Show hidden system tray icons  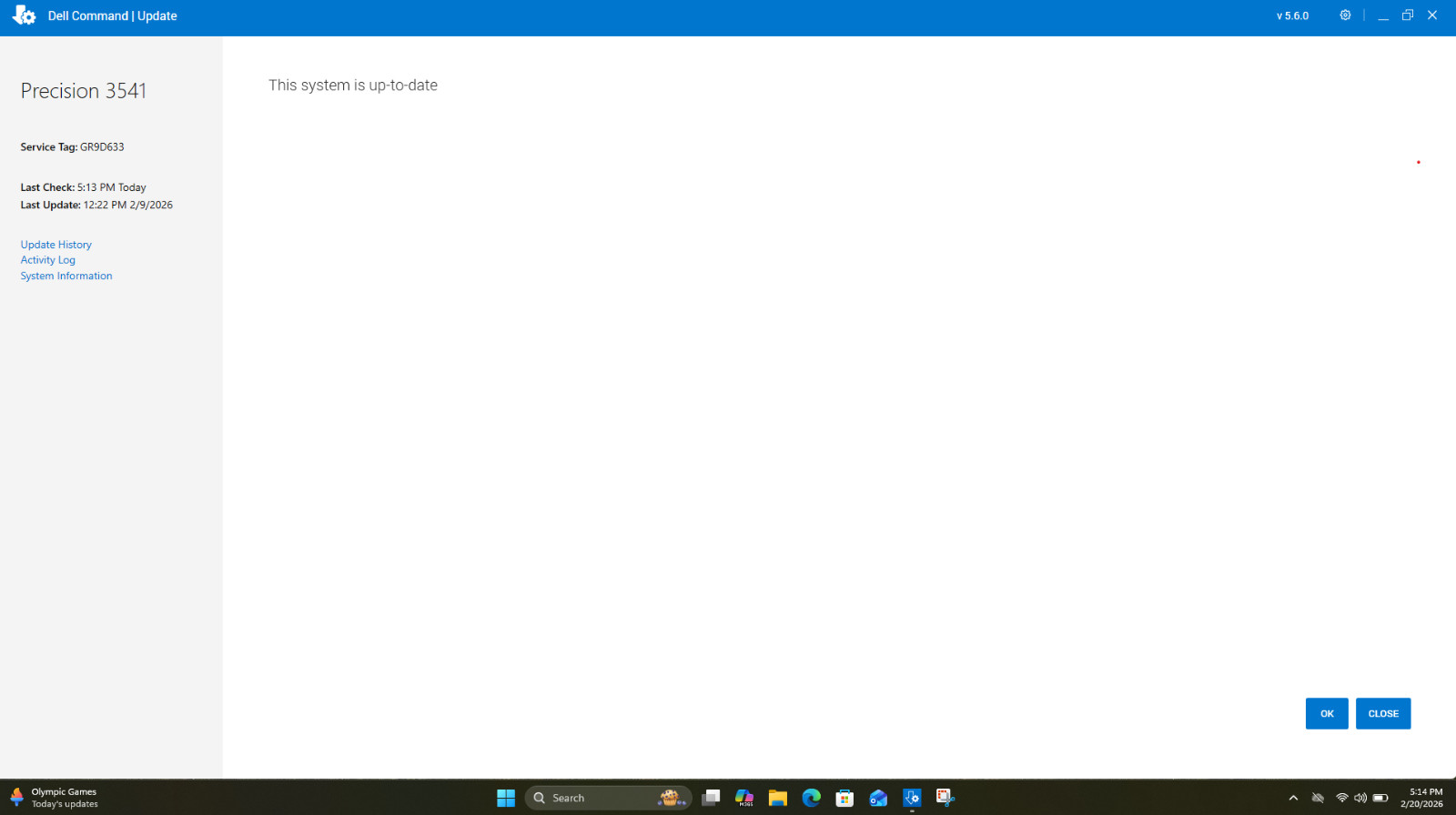tap(1293, 799)
